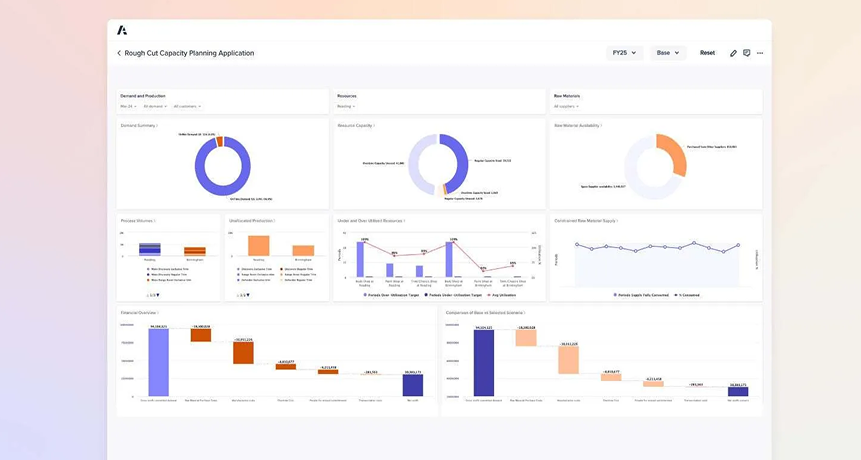The height and width of the screenshot is (460, 861).
Task: Click info icon beside Resource Capacity title
Action: (x=376, y=126)
